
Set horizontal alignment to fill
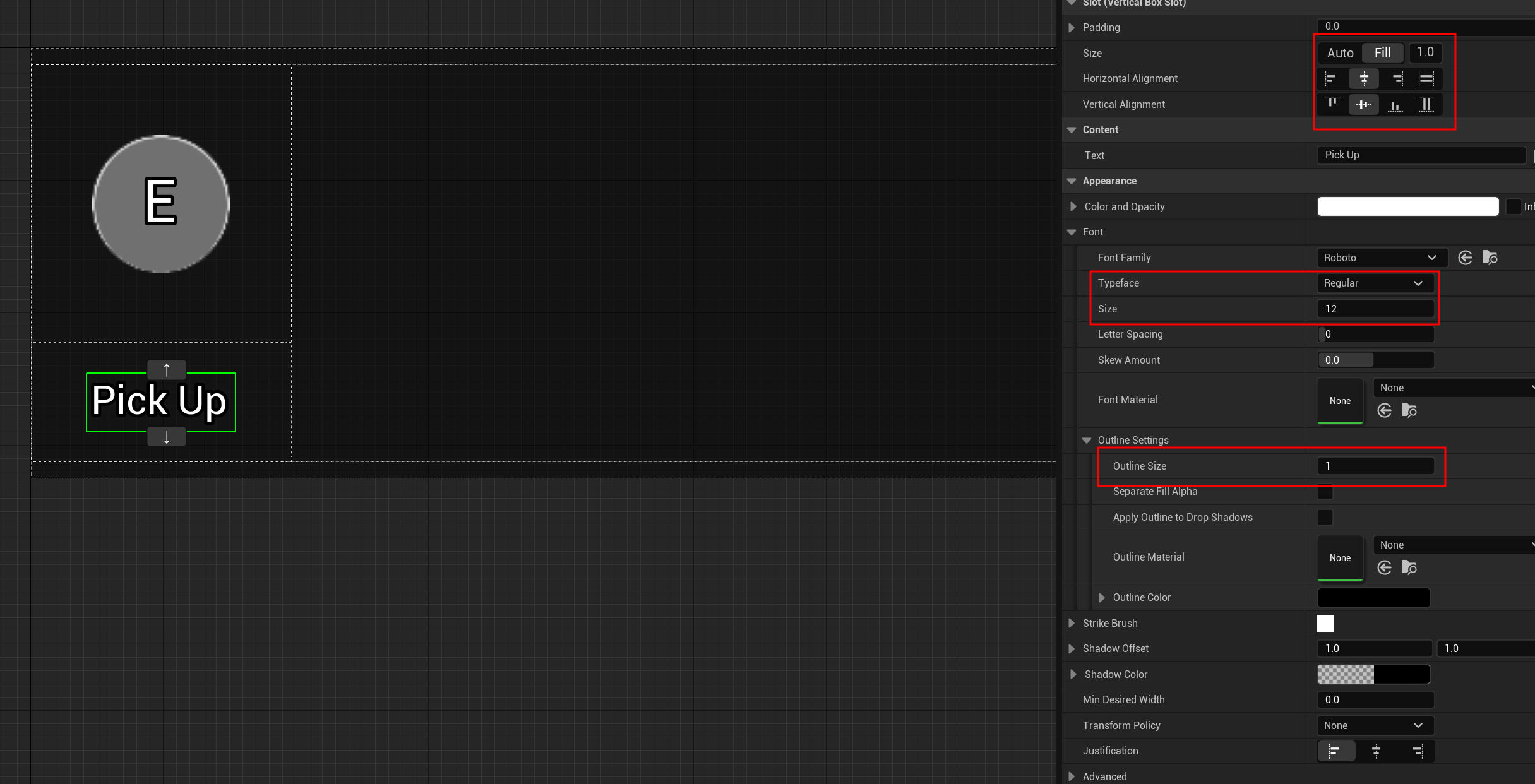pyautogui.click(x=1426, y=79)
